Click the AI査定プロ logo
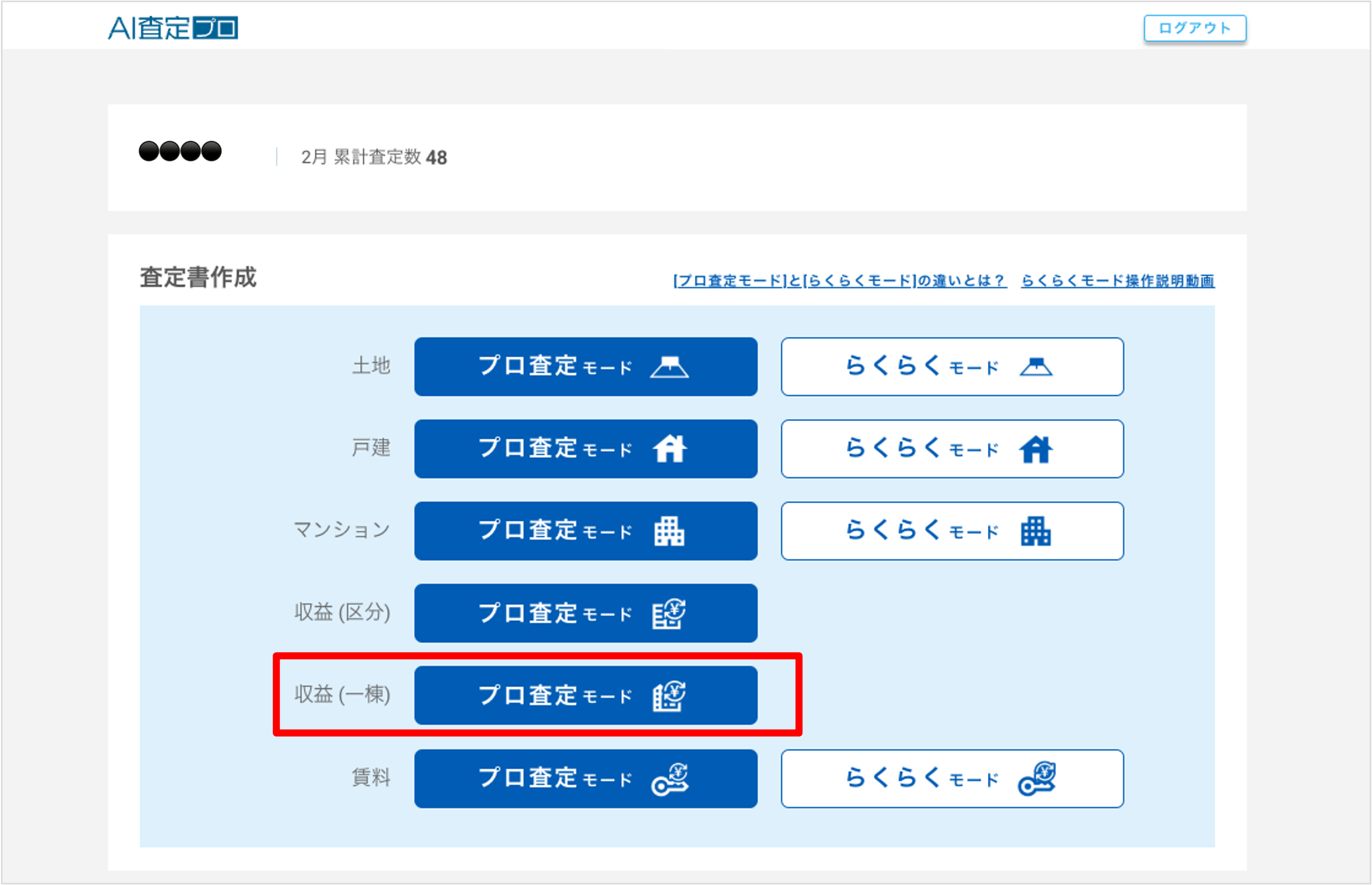 [x=173, y=28]
